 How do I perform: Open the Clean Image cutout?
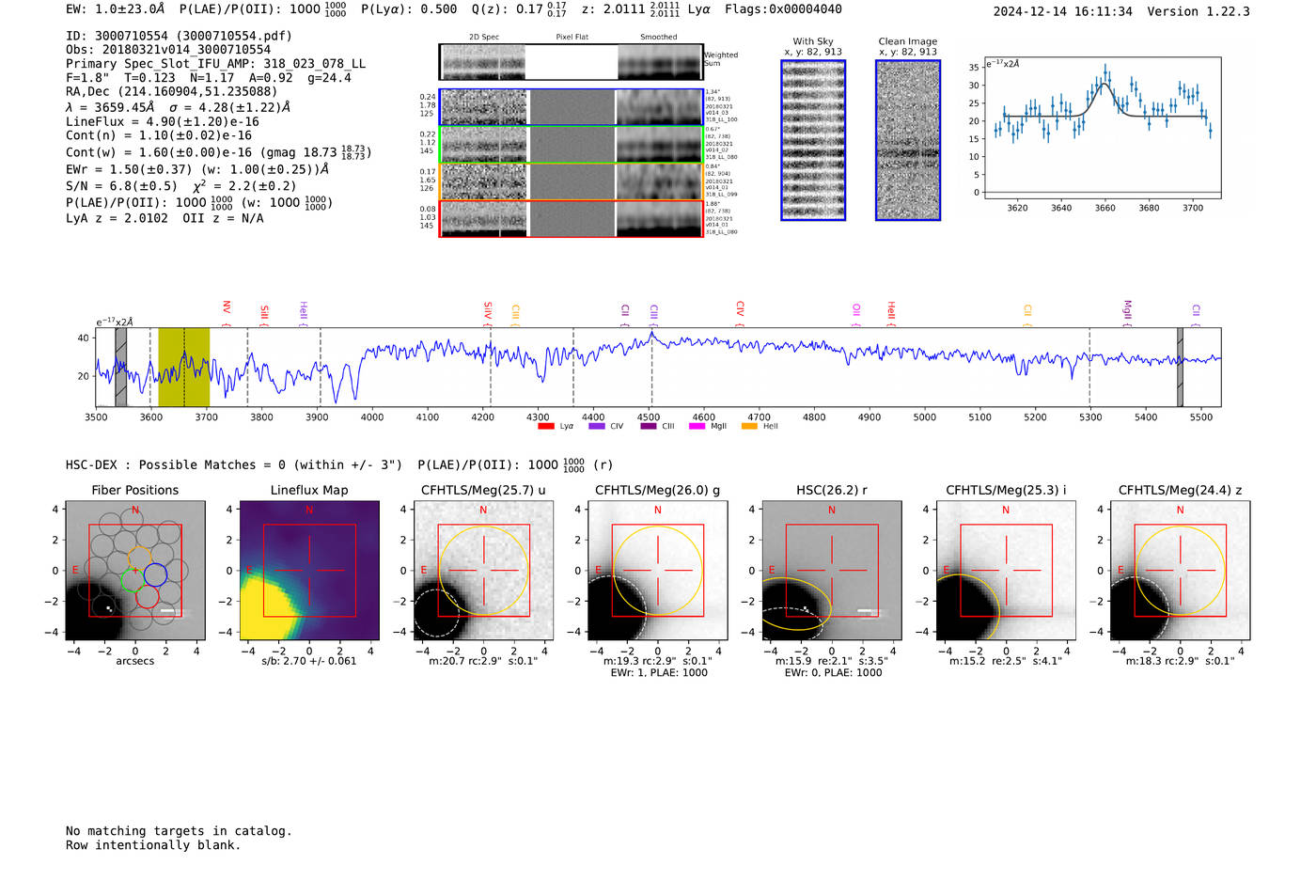(x=908, y=140)
